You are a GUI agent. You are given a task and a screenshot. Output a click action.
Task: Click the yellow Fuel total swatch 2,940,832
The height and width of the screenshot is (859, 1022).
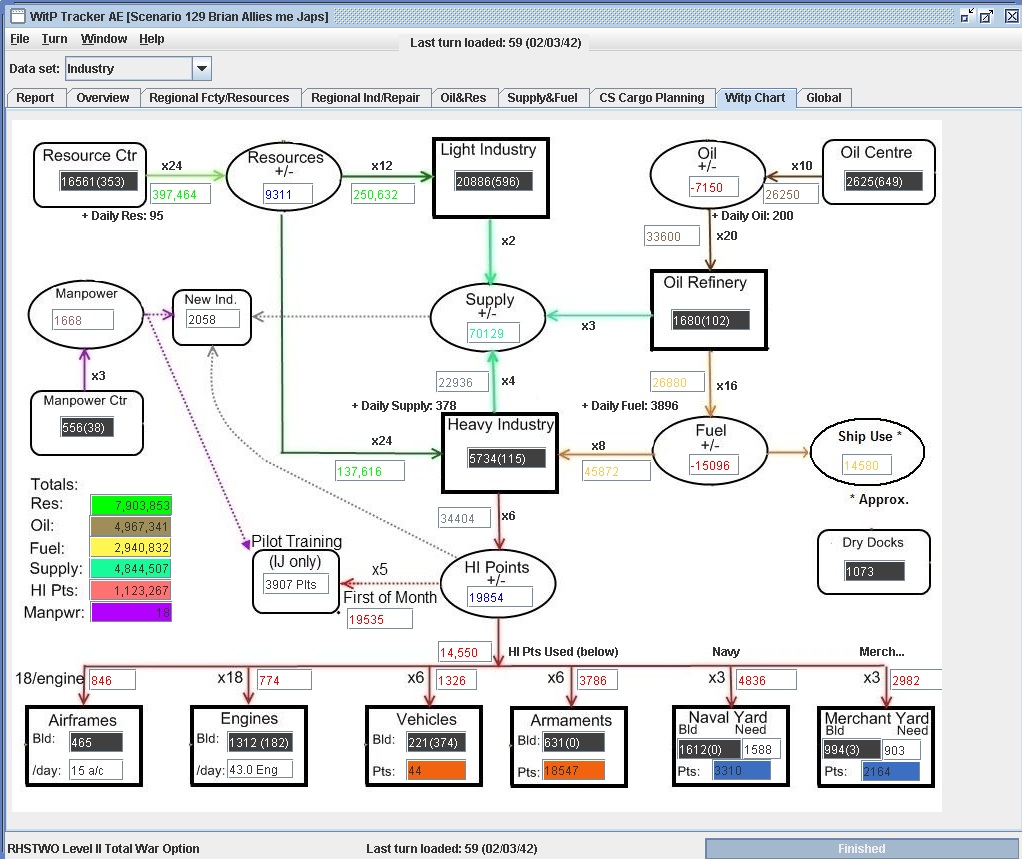tap(131, 547)
